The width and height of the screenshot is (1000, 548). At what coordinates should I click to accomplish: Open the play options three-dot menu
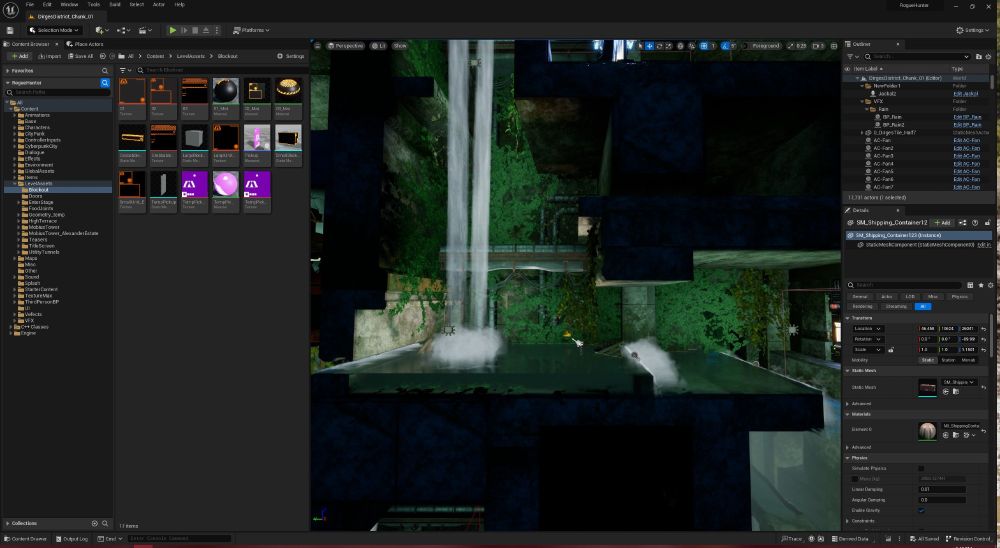pos(217,30)
